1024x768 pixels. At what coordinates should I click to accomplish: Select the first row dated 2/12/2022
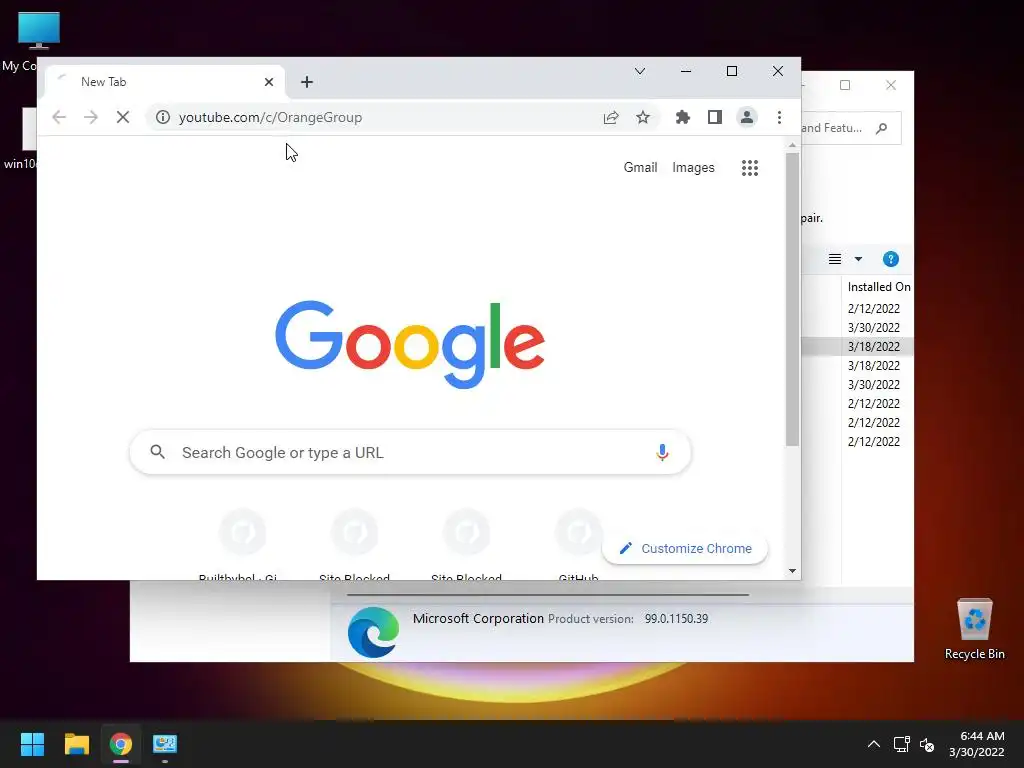[874, 308]
